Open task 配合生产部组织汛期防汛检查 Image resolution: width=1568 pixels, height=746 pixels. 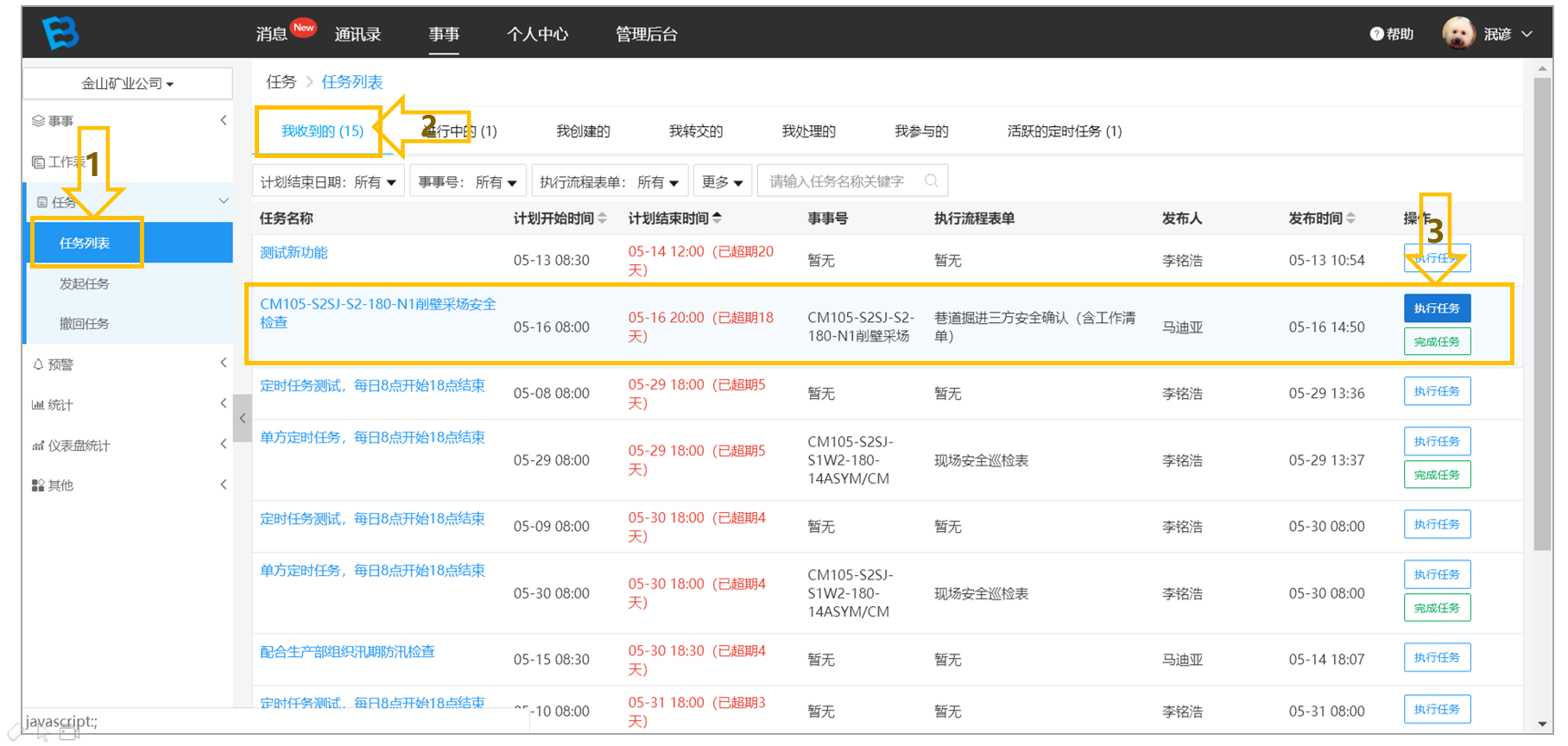(347, 651)
